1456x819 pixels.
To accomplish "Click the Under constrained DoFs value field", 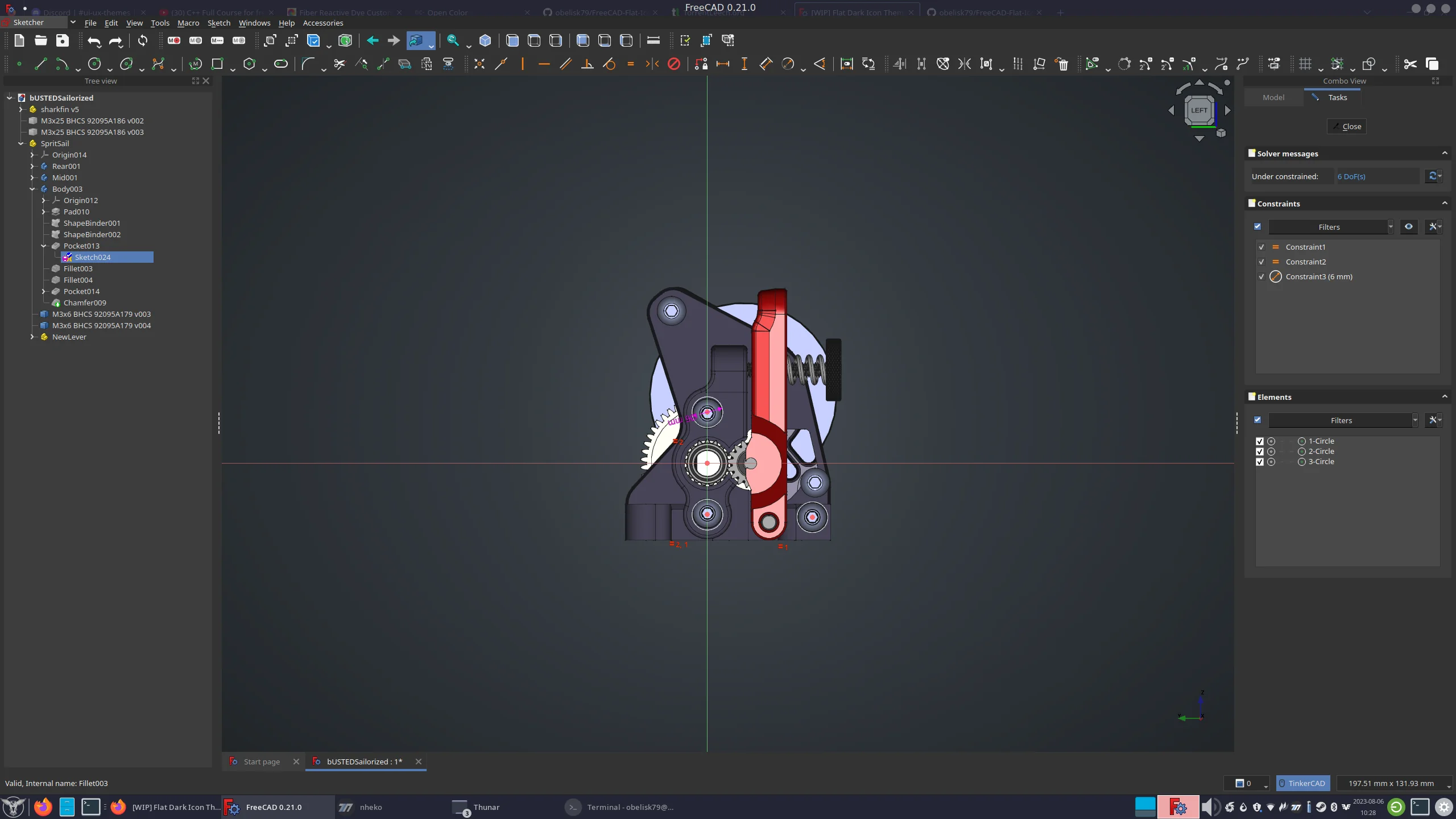I will pyautogui.click(x=1352, y=176).
